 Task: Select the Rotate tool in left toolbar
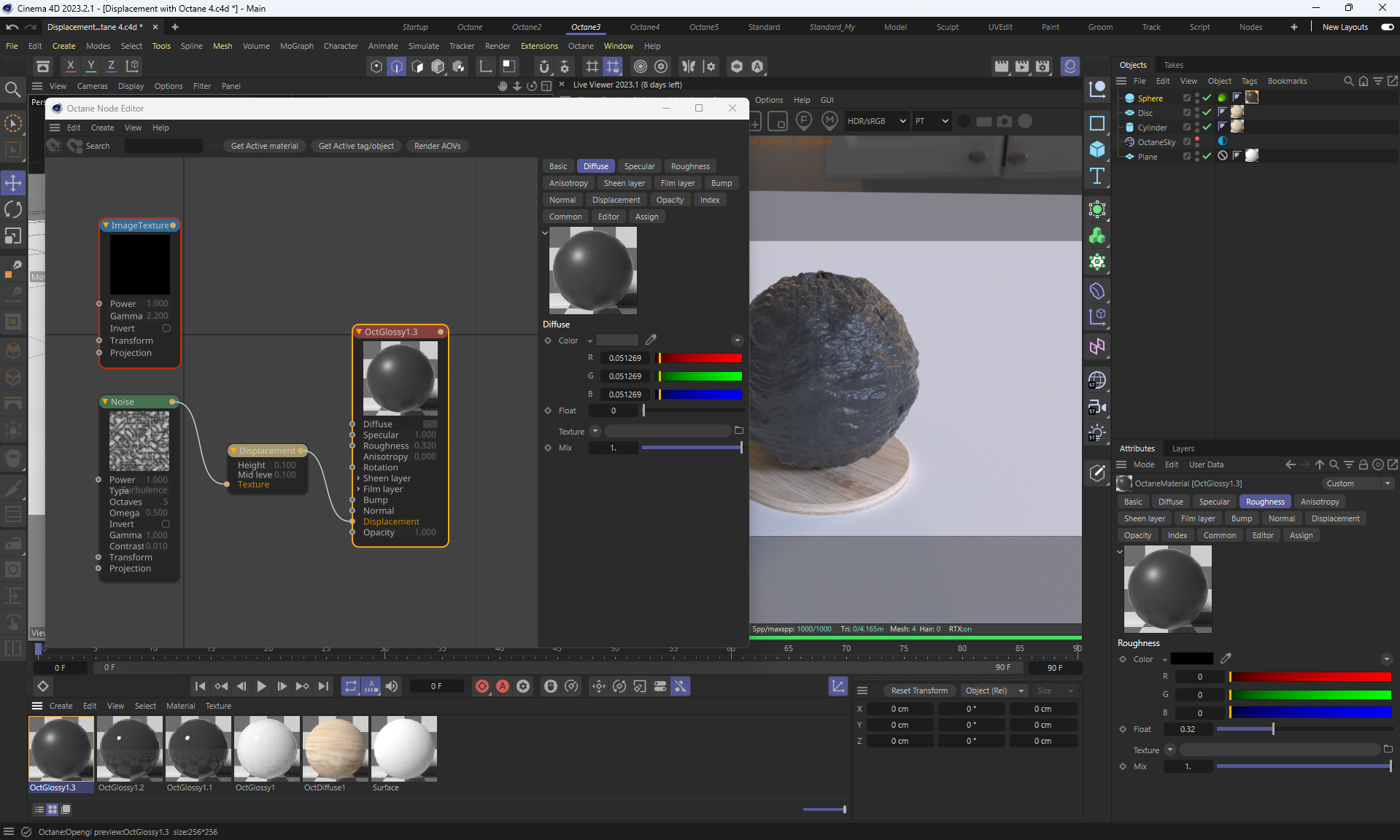click(x=13, y=209)
